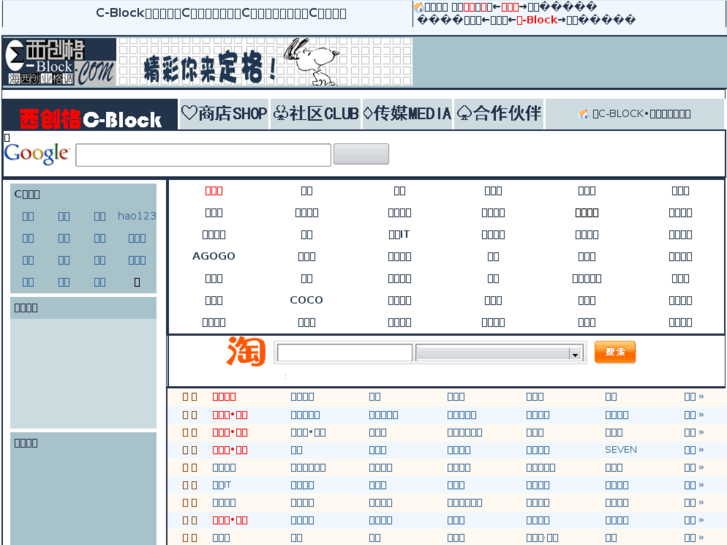This screenshot has height=545, width=727.
Task: Click the link ending in IT in the site grid
Action: tap(399, 234)
